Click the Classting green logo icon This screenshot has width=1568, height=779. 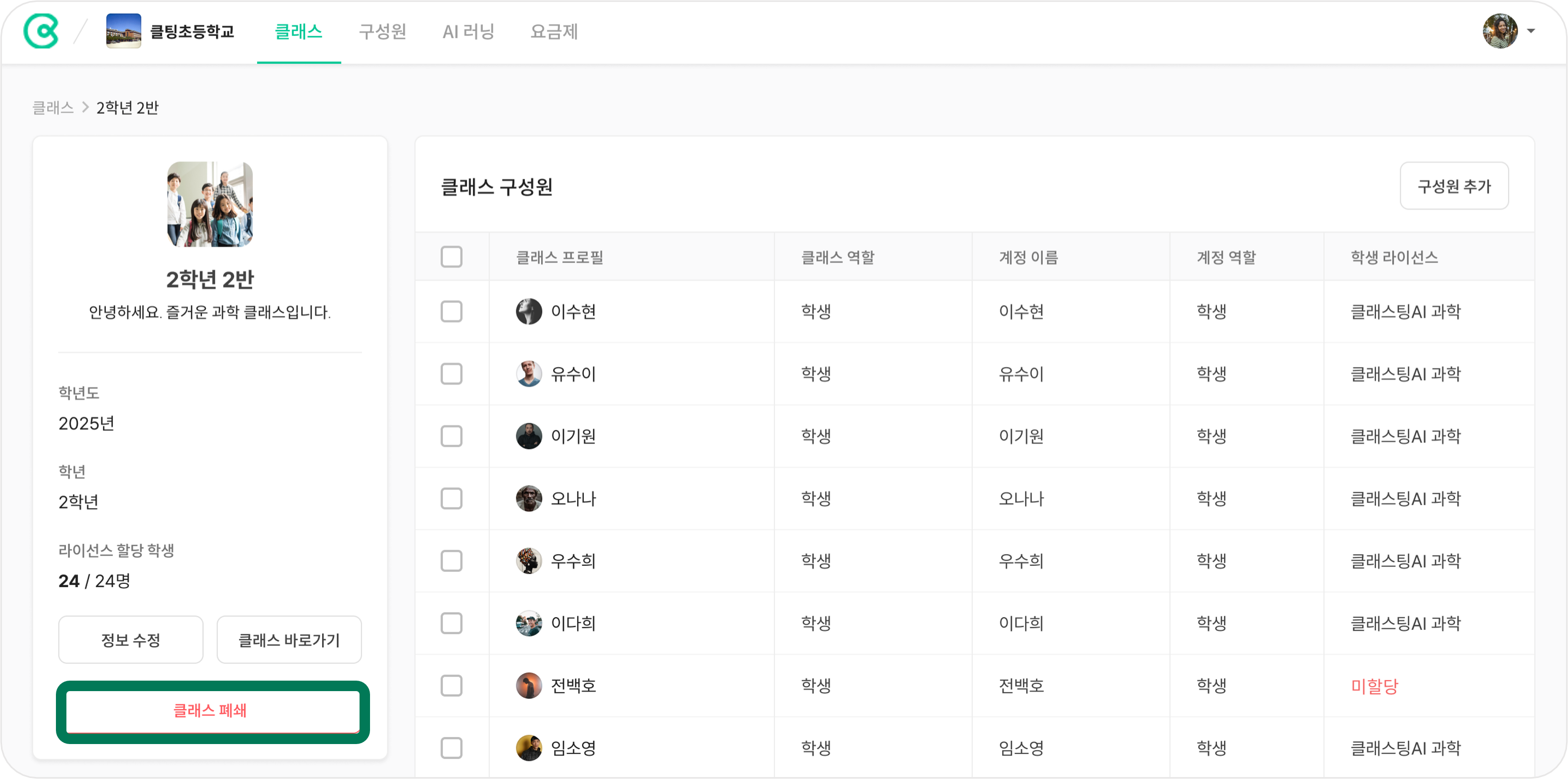tap(41, 31)
